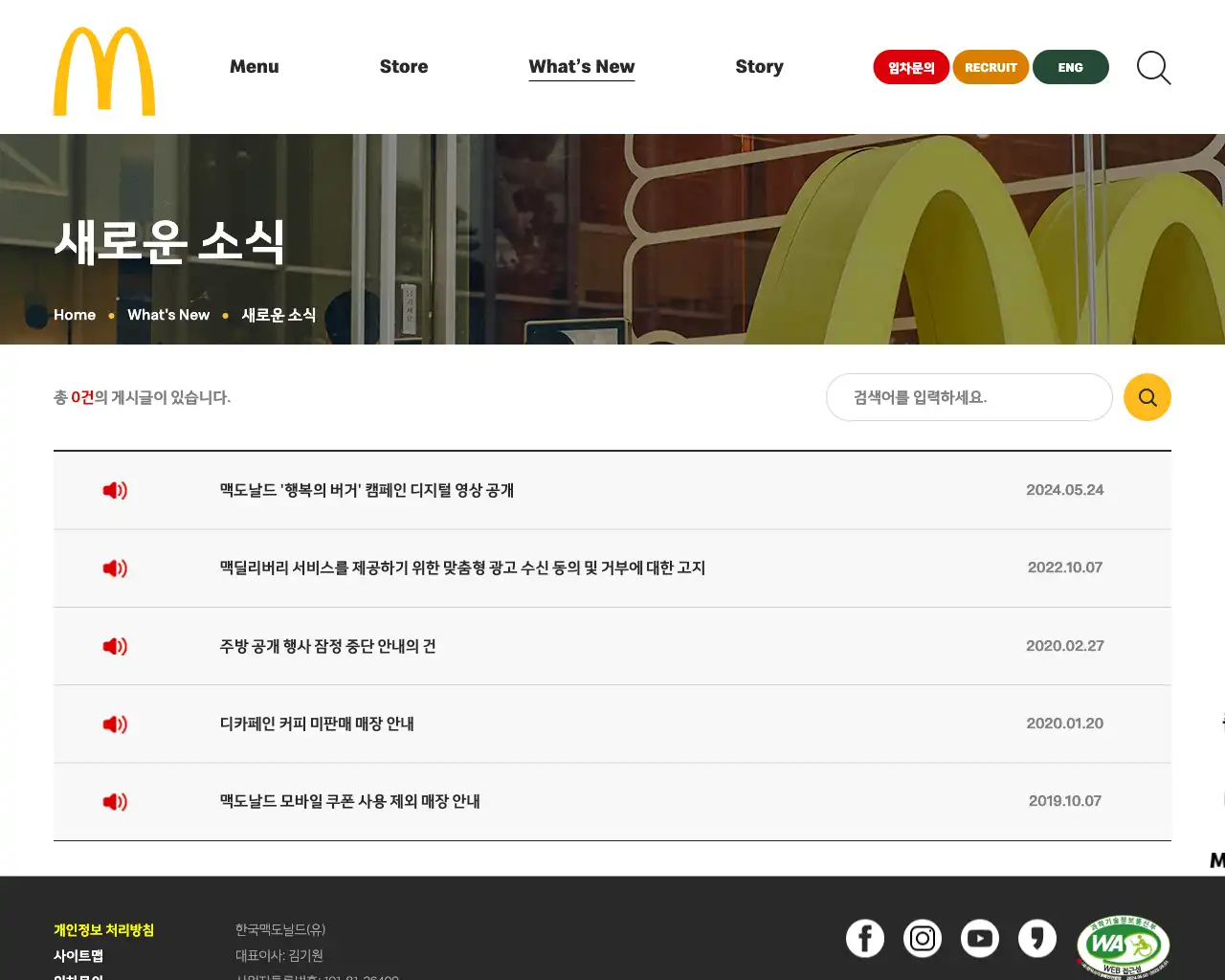Click 대표이사: 김기원 footer text
This screenshot has height=980, width=1225.
click(279, 955)
